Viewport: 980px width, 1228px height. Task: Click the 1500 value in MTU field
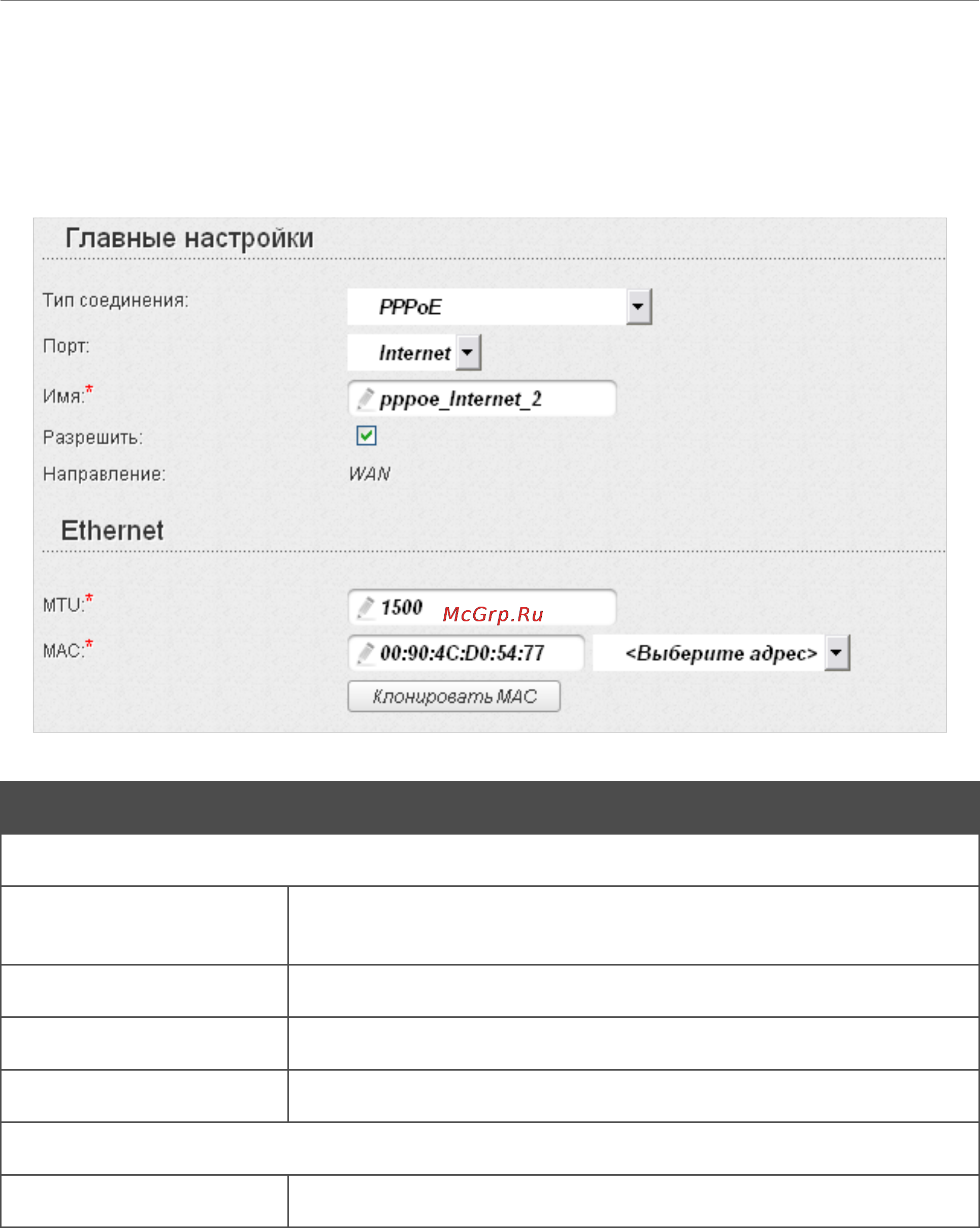coord(401,607)
